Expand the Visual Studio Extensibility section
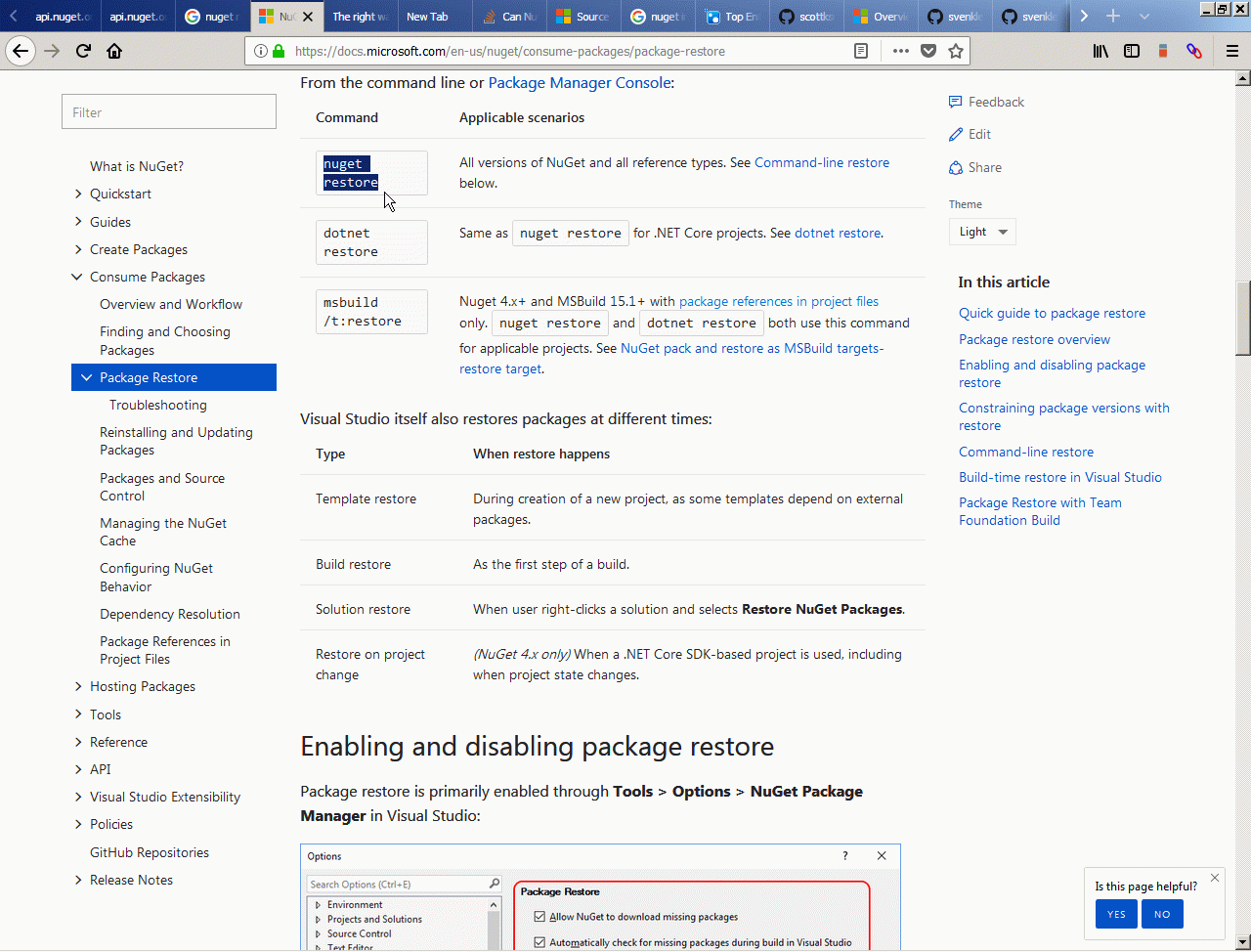 coord(78,797)
